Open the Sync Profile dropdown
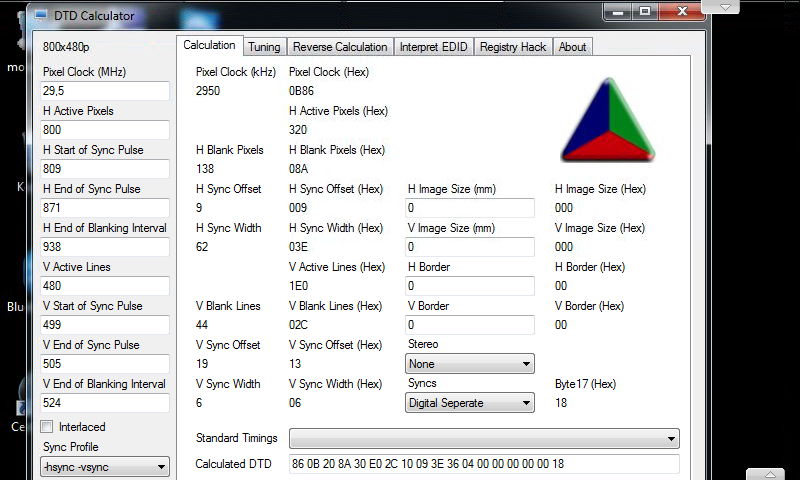Viewport: 800px width, 480px height. (104, 467)
